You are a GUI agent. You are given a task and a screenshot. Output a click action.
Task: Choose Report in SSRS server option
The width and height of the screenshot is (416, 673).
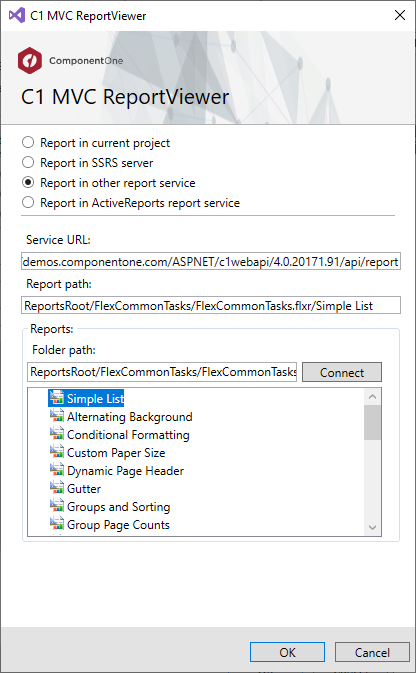point(28,162)
